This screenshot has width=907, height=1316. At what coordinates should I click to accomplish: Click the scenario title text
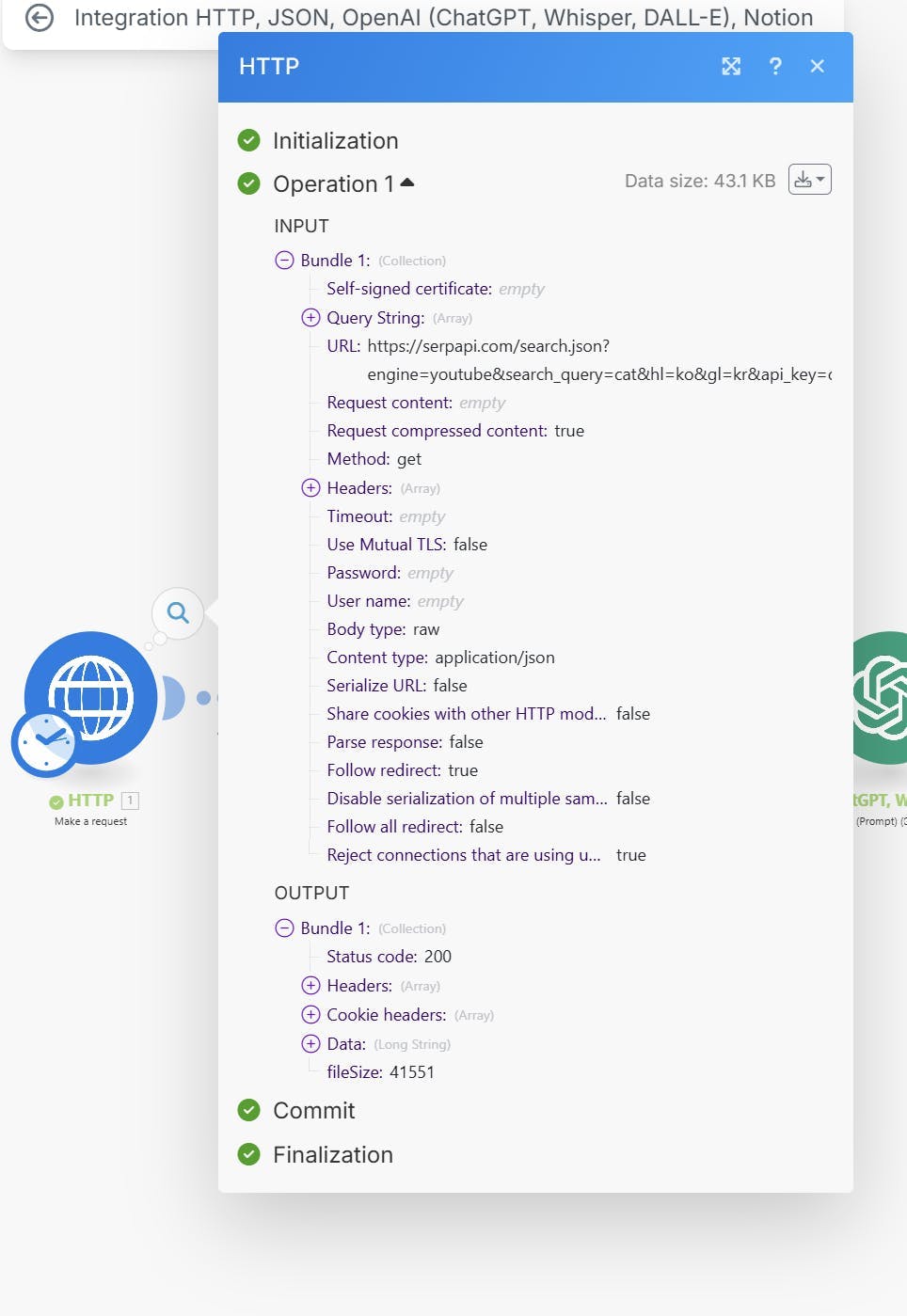pyautogui.click(x=443, y=18)
